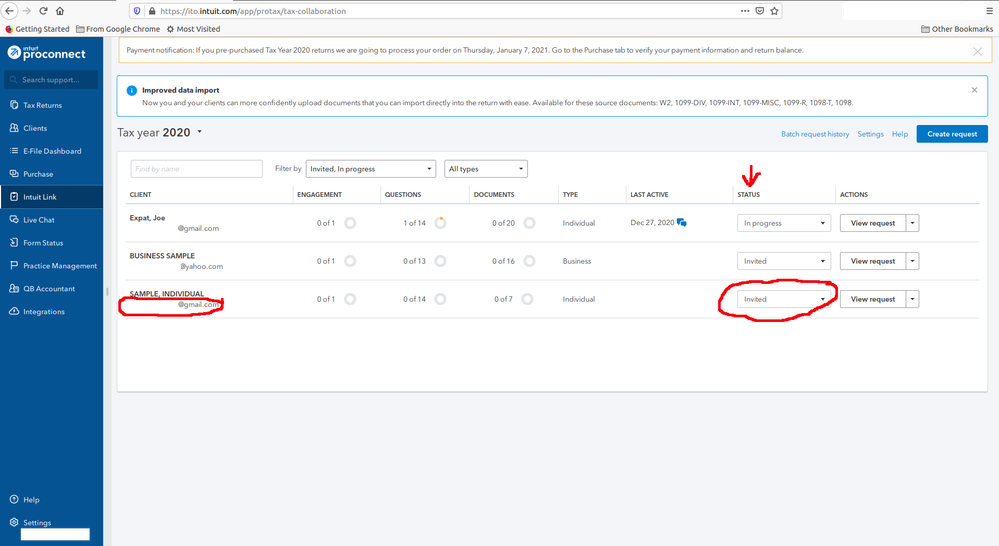The width and height of the screenshot is (999, 546).
Task: Click the QB Accountant sidebar icon
Action: pyautogui.click(x=14, y=289)
